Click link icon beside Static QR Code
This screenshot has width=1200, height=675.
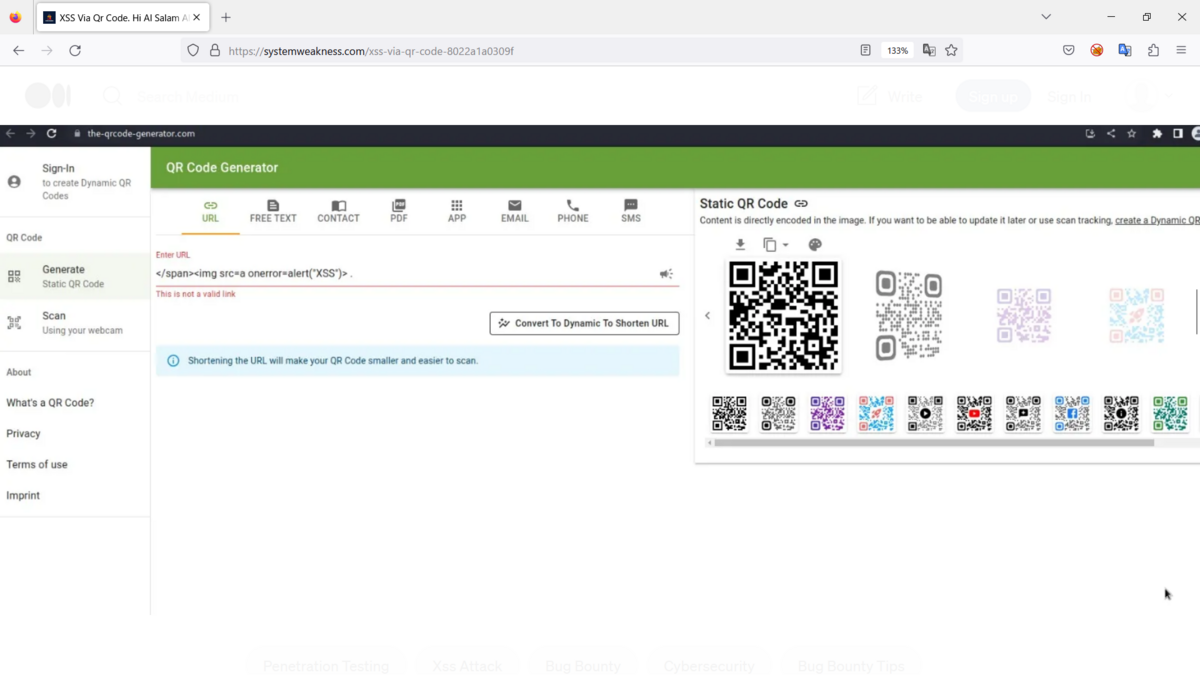click(x=801, y=204)
